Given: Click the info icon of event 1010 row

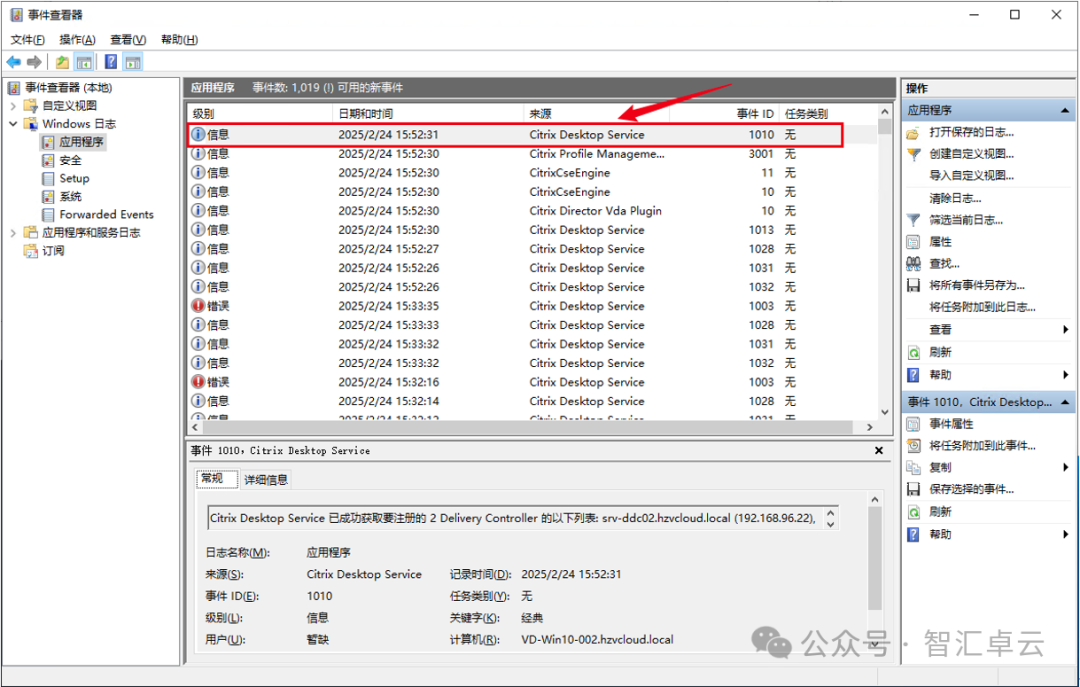Looking at the screenshot, I should pos(198,134).
